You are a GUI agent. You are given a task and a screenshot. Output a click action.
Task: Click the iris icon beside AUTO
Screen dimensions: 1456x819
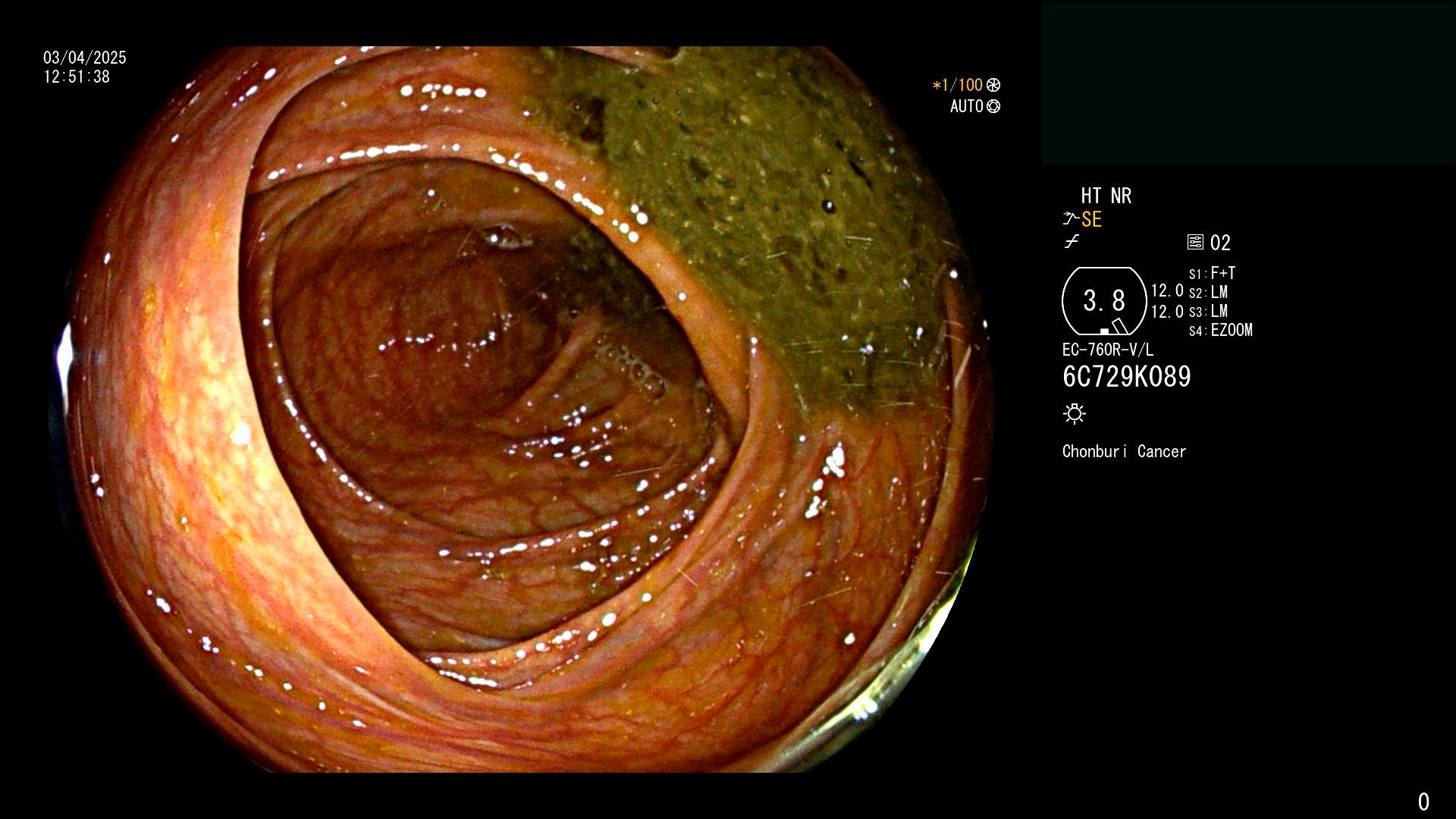coord(993,106)
